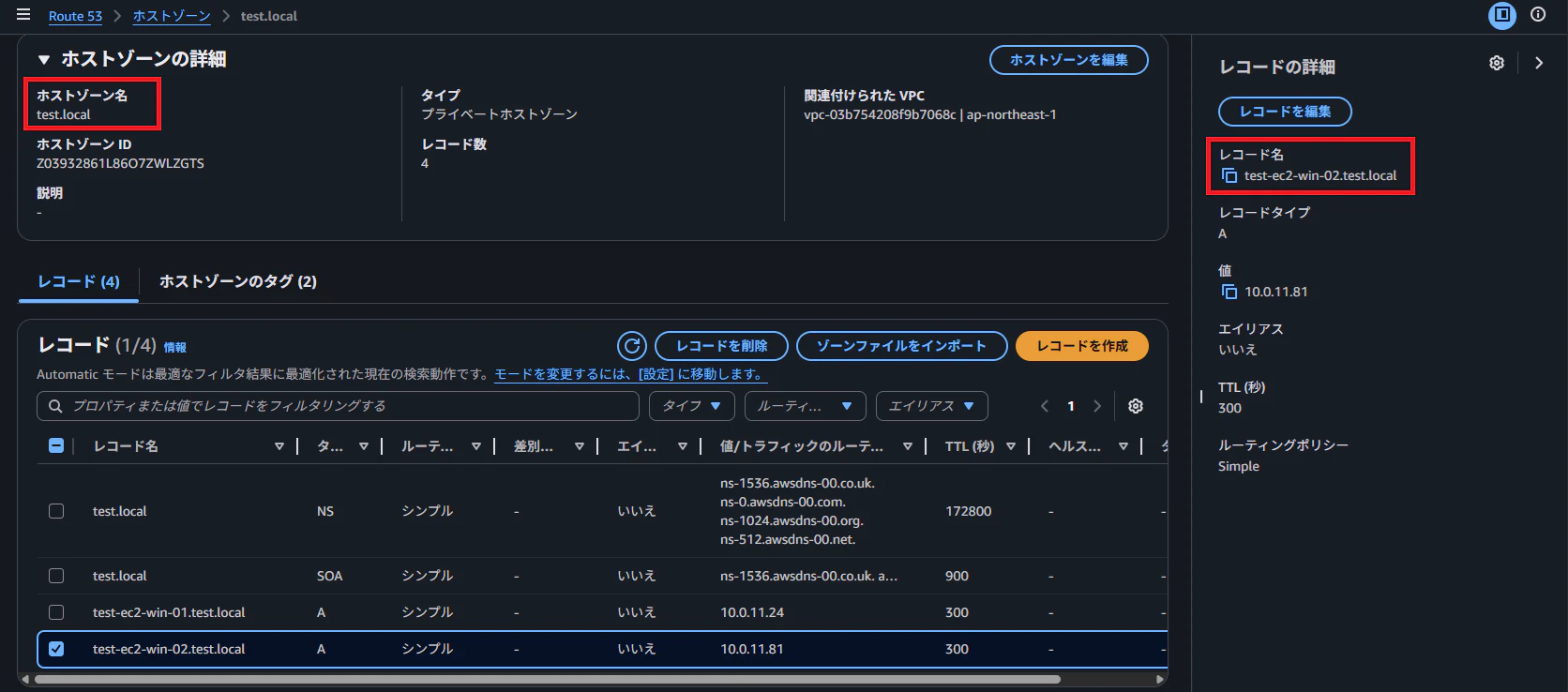Open record details panel settings gear
The width and height of the screenshot is (1568, 692).
click(1497, 63)
